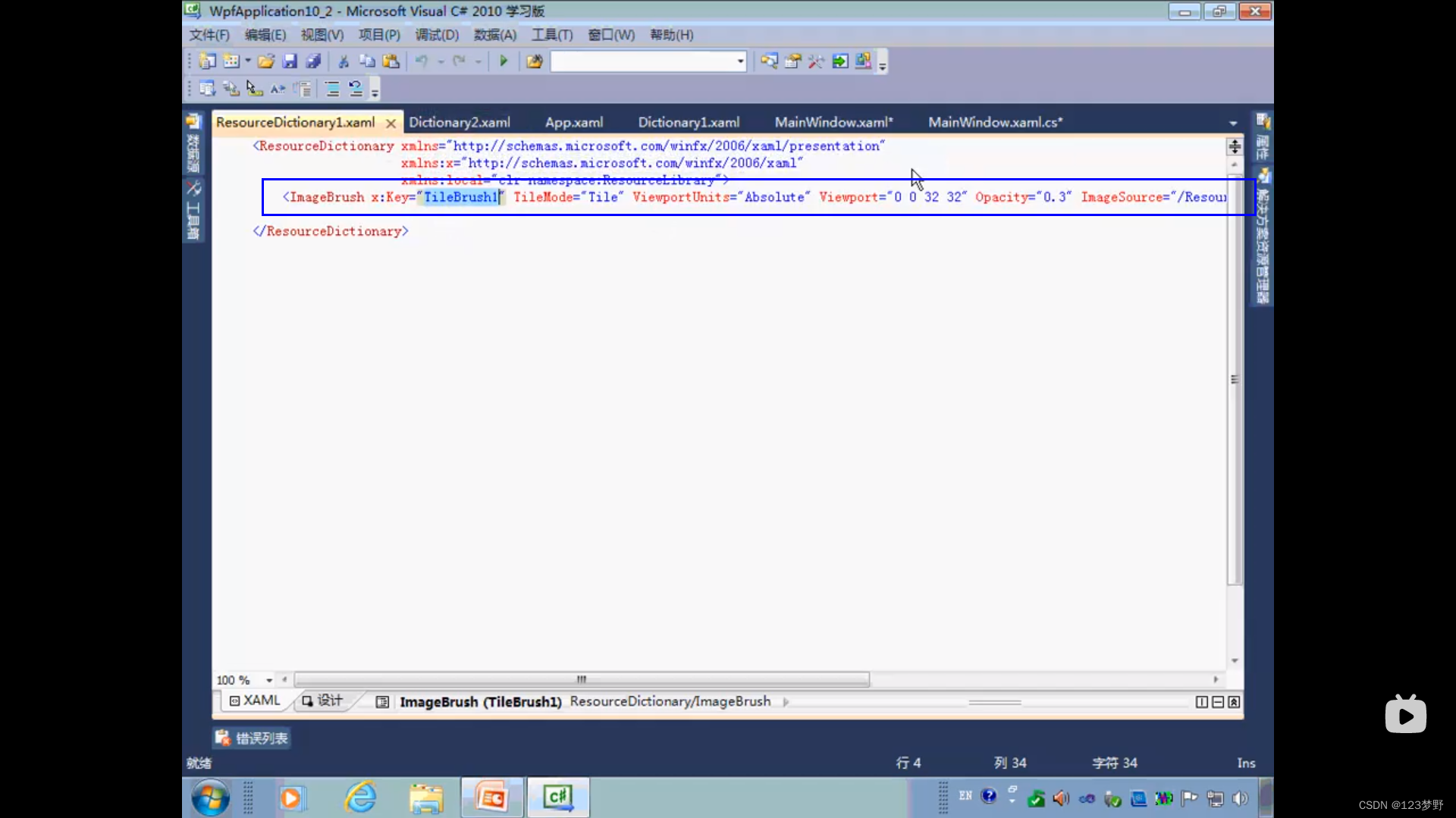1456x818 pixels.
Task: Click the Redo arrow icon
Action: [x=459, y=61]
